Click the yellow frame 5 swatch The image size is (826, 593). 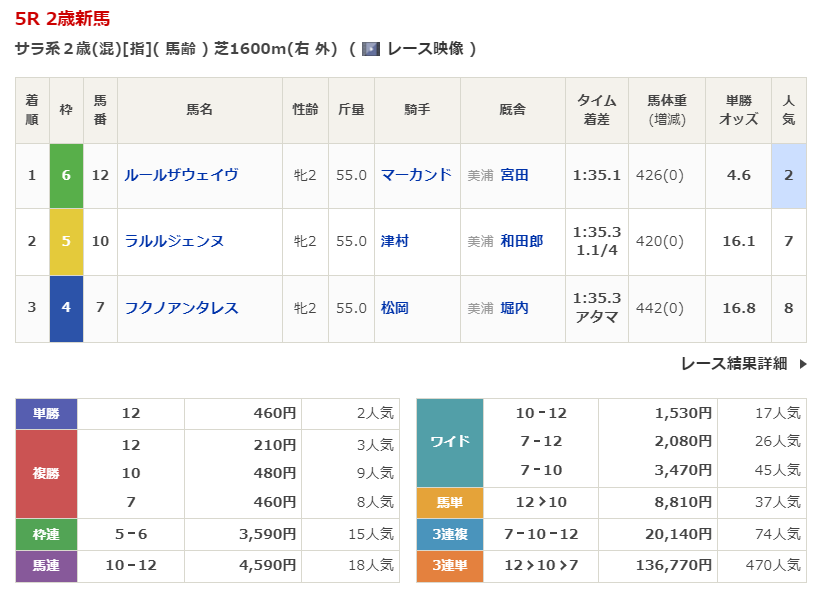click(66, 241)
